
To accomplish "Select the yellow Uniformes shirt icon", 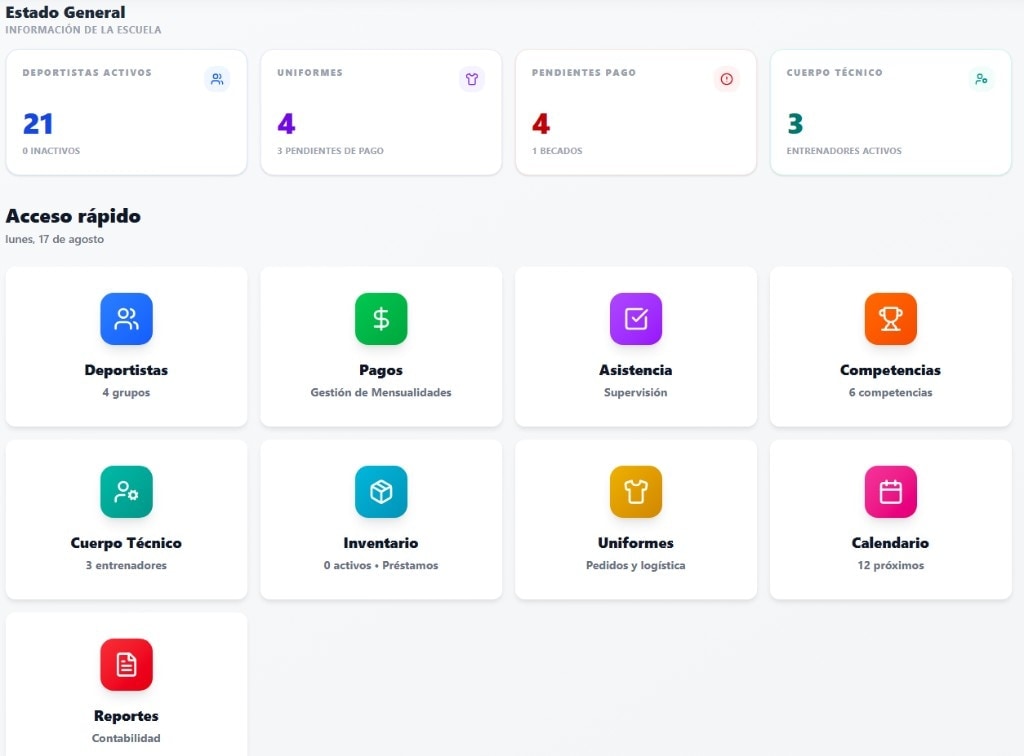I will point(635,492).
